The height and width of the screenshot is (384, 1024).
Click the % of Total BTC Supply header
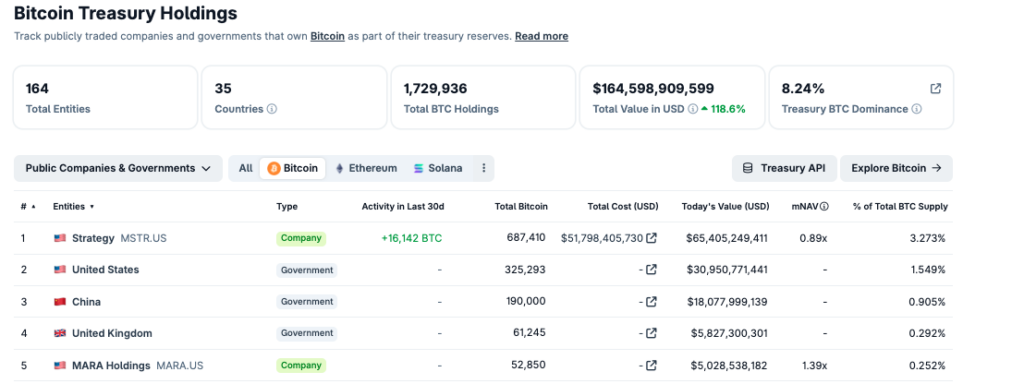point(900,206)
